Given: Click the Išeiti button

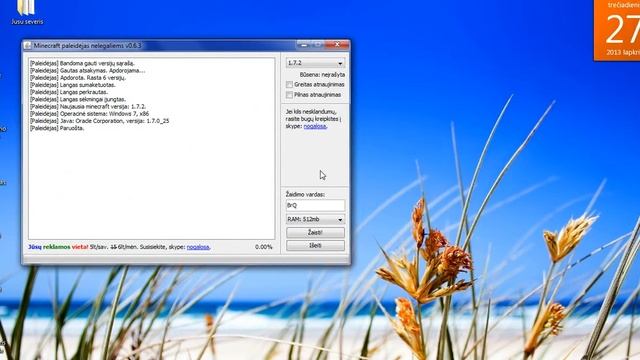Looking at the screenshot, I should (315, 245).
